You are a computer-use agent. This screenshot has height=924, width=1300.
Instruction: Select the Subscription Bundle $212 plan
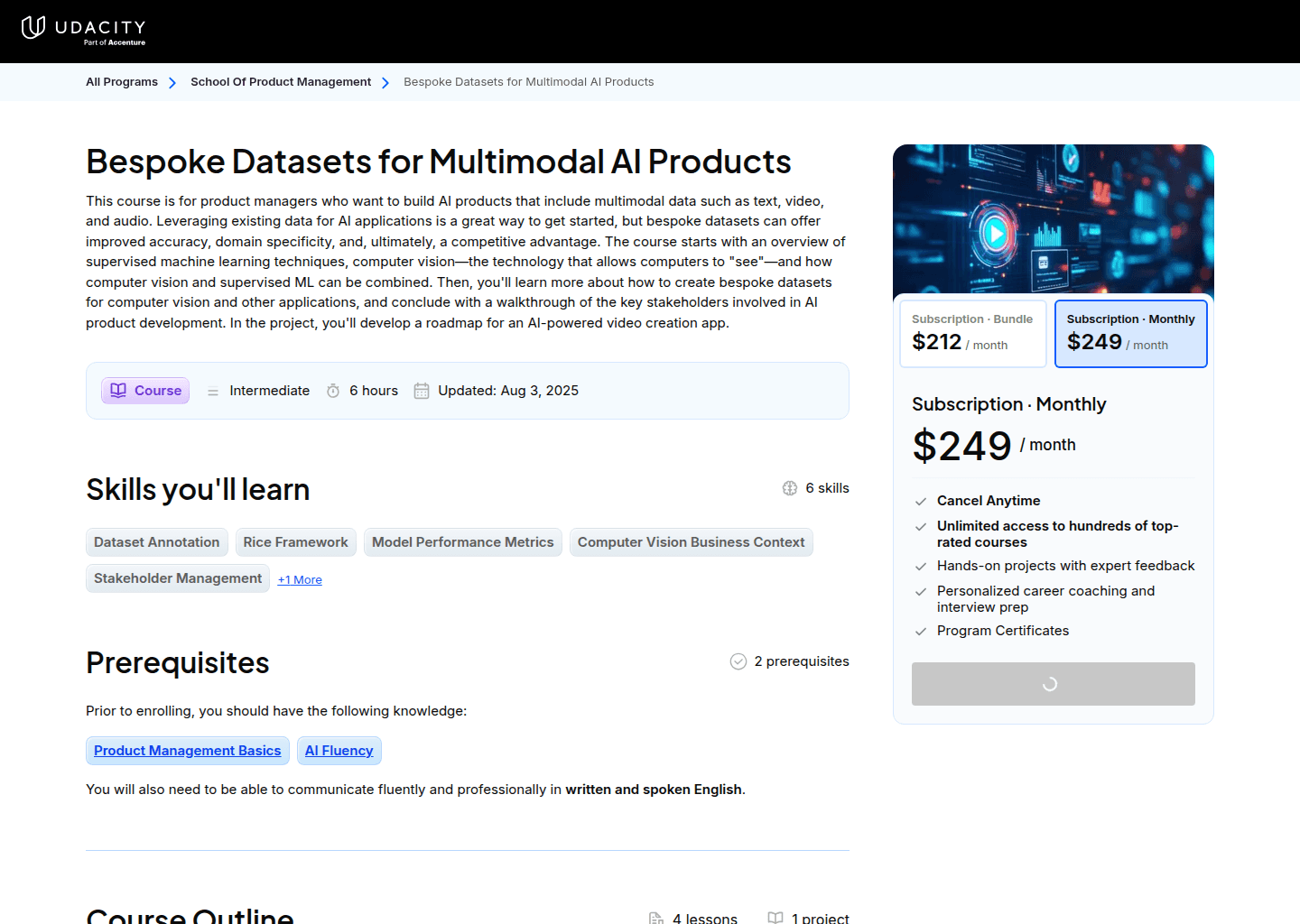click(972, 334)
